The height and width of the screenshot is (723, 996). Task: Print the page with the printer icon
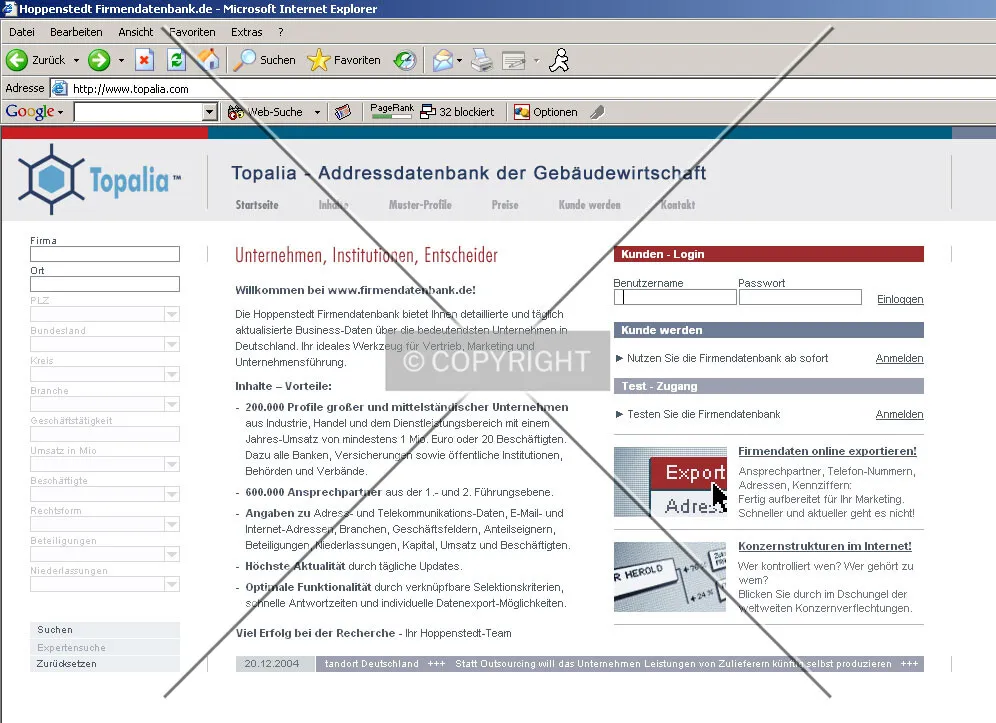pos(482,60)
